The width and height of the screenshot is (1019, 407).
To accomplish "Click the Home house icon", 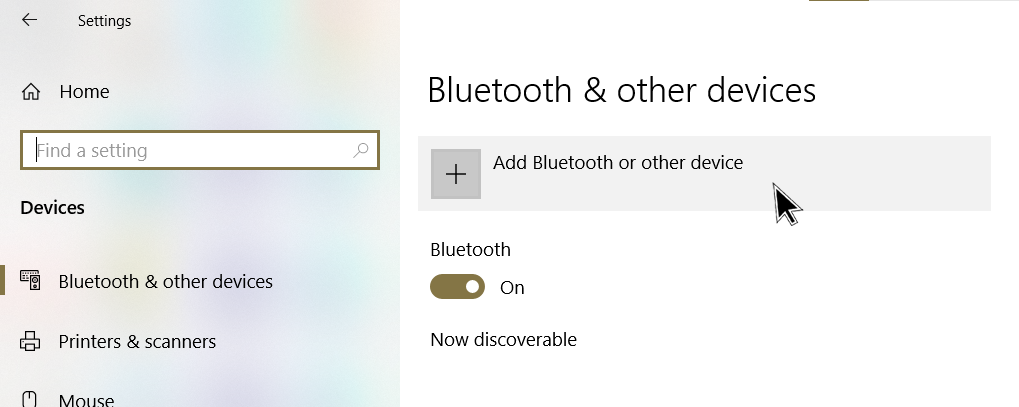I will tap(31, 92).
